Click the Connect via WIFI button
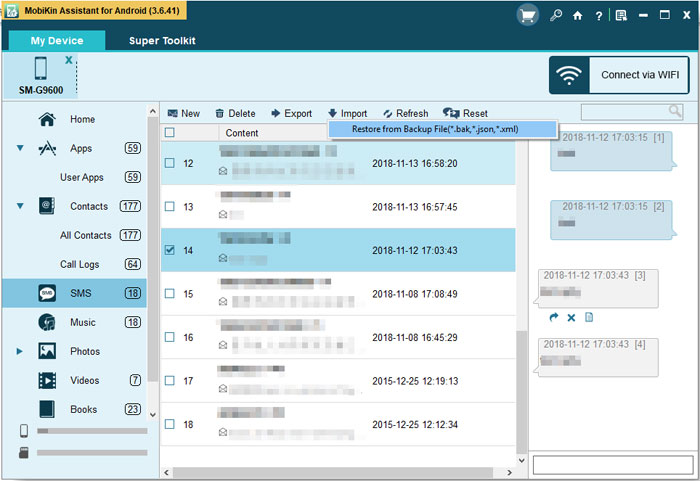 click(x=619, y=75)
